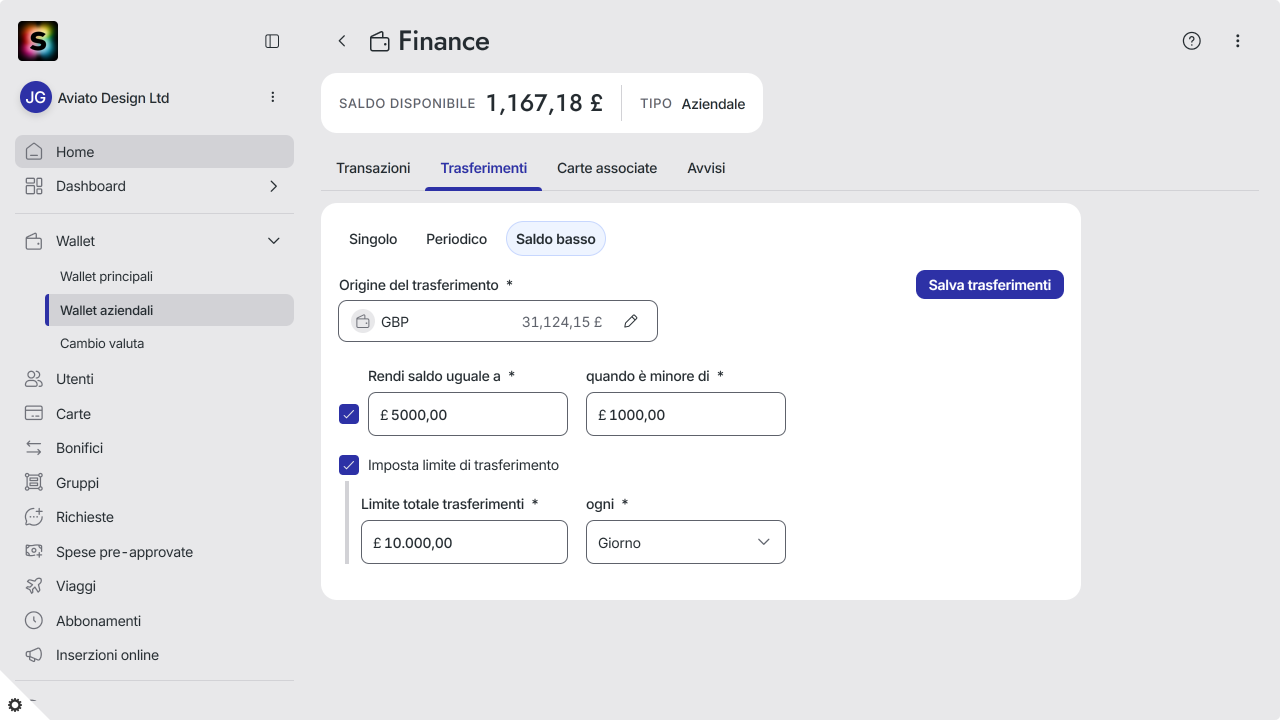Click the Rendi saldo uguale amount field

(468, 414)
